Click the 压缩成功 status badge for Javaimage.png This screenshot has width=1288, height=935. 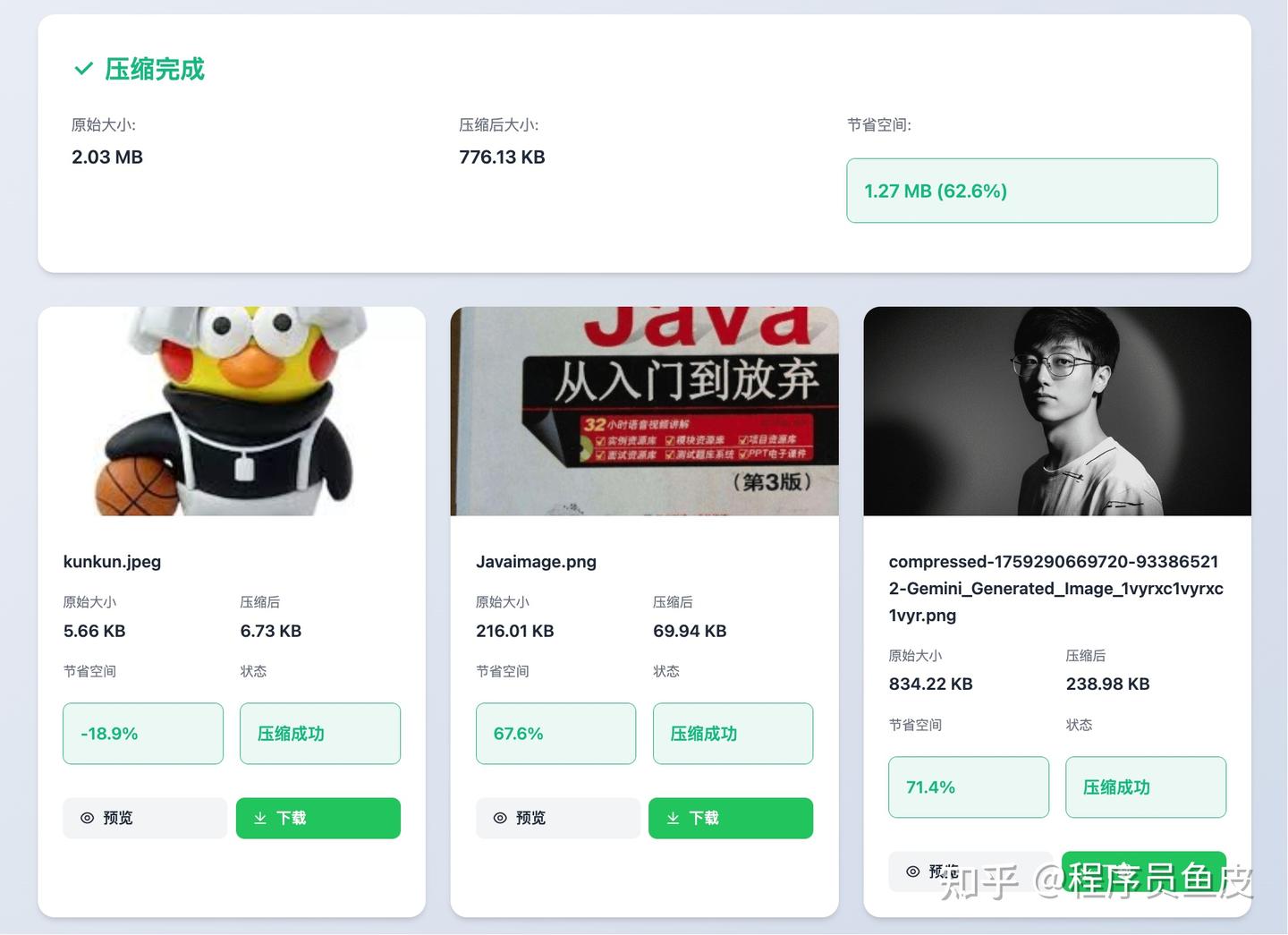tap(733, 734)
